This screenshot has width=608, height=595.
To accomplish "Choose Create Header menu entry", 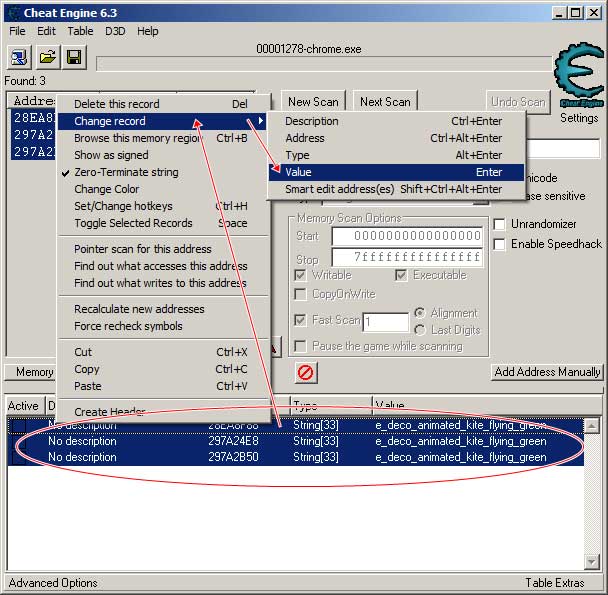I will pos(163,412).
